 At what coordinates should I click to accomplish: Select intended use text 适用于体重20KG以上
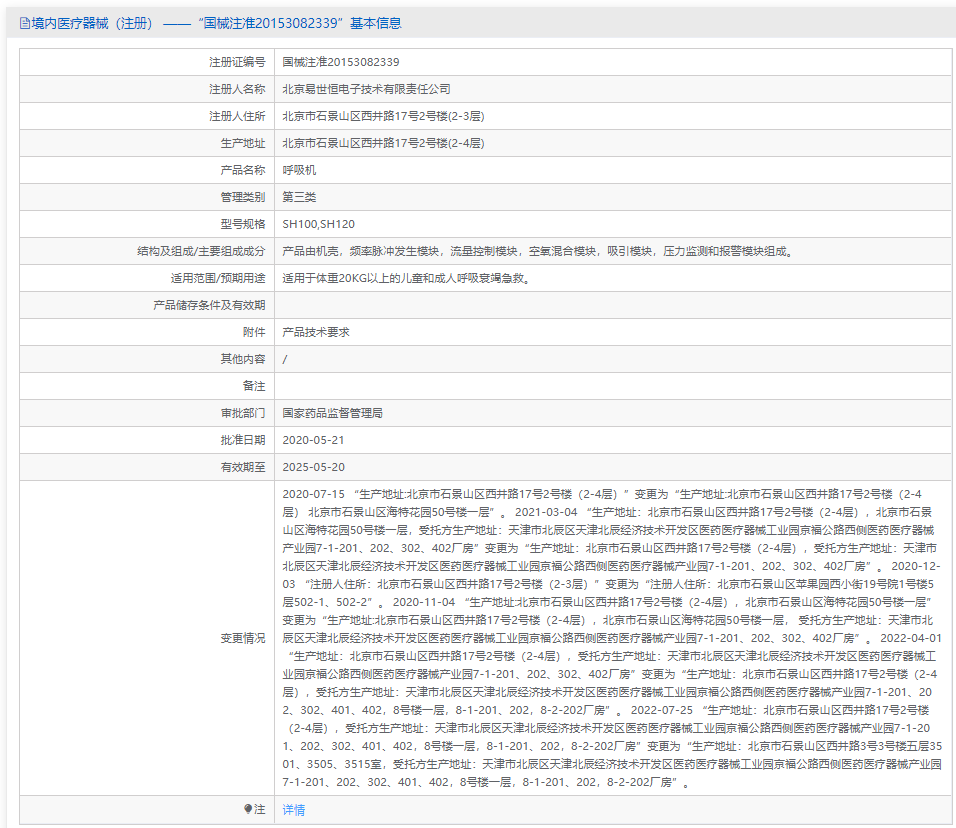tap(407, 278)
